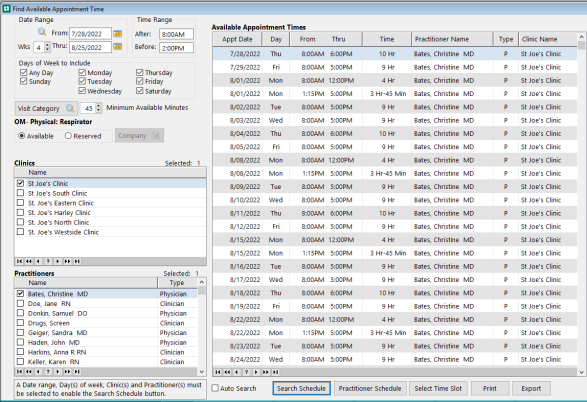Click the Print button
Screen dimensions: 587x402
490,389
